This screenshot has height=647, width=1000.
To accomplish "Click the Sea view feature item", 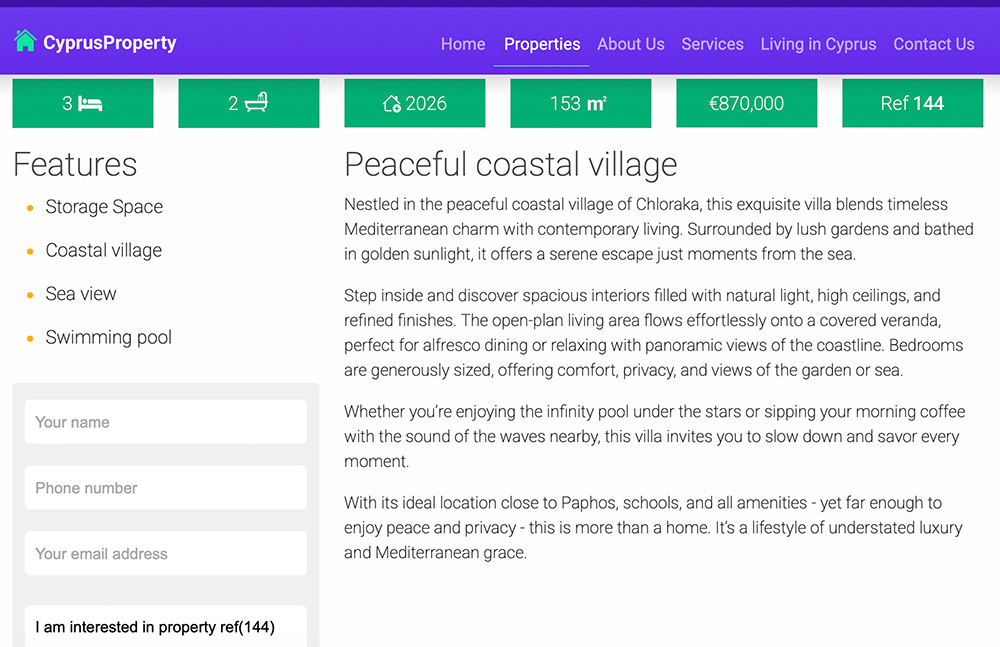I will coord(81,294).
